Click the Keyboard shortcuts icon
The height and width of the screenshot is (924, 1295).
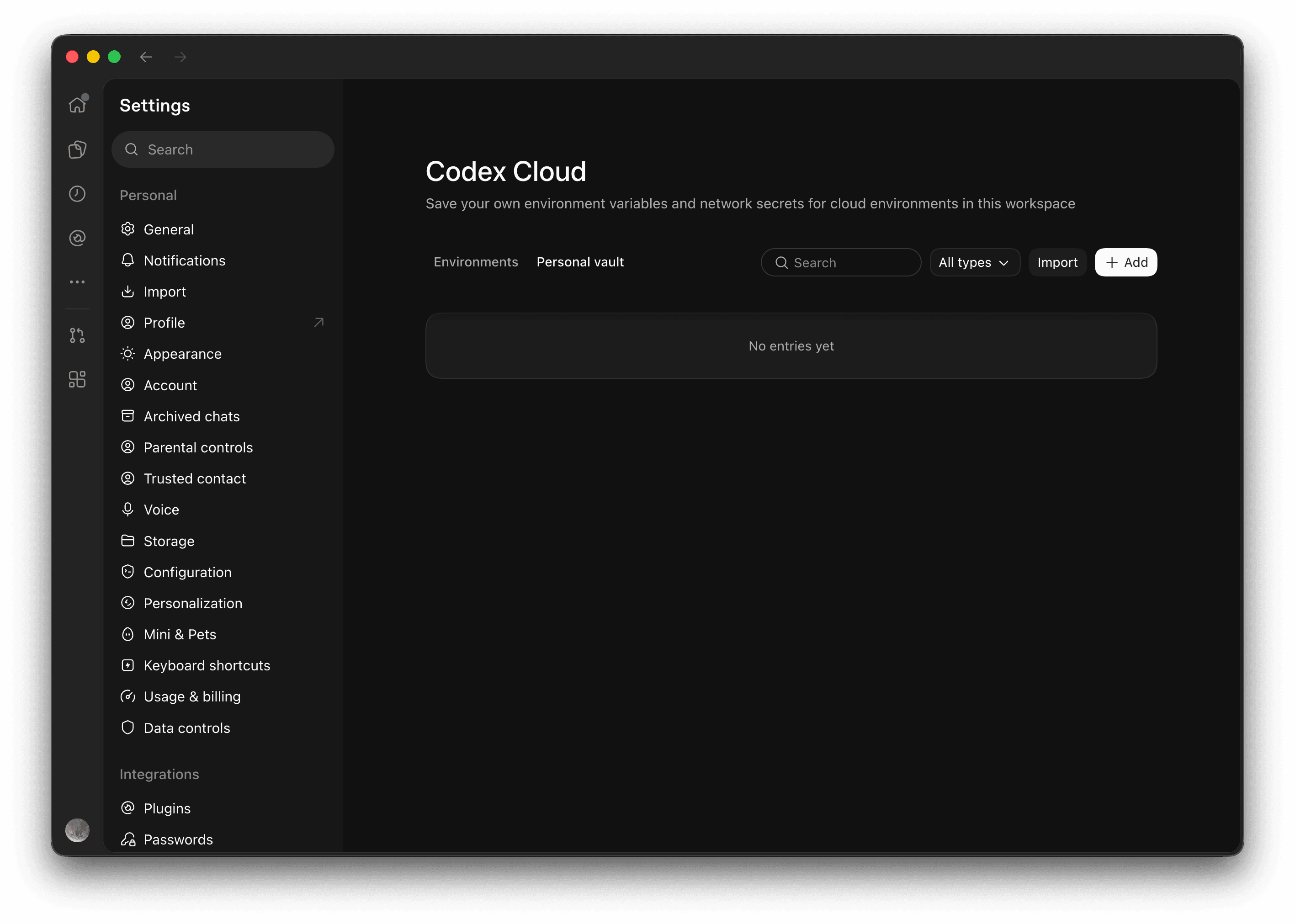128,665
